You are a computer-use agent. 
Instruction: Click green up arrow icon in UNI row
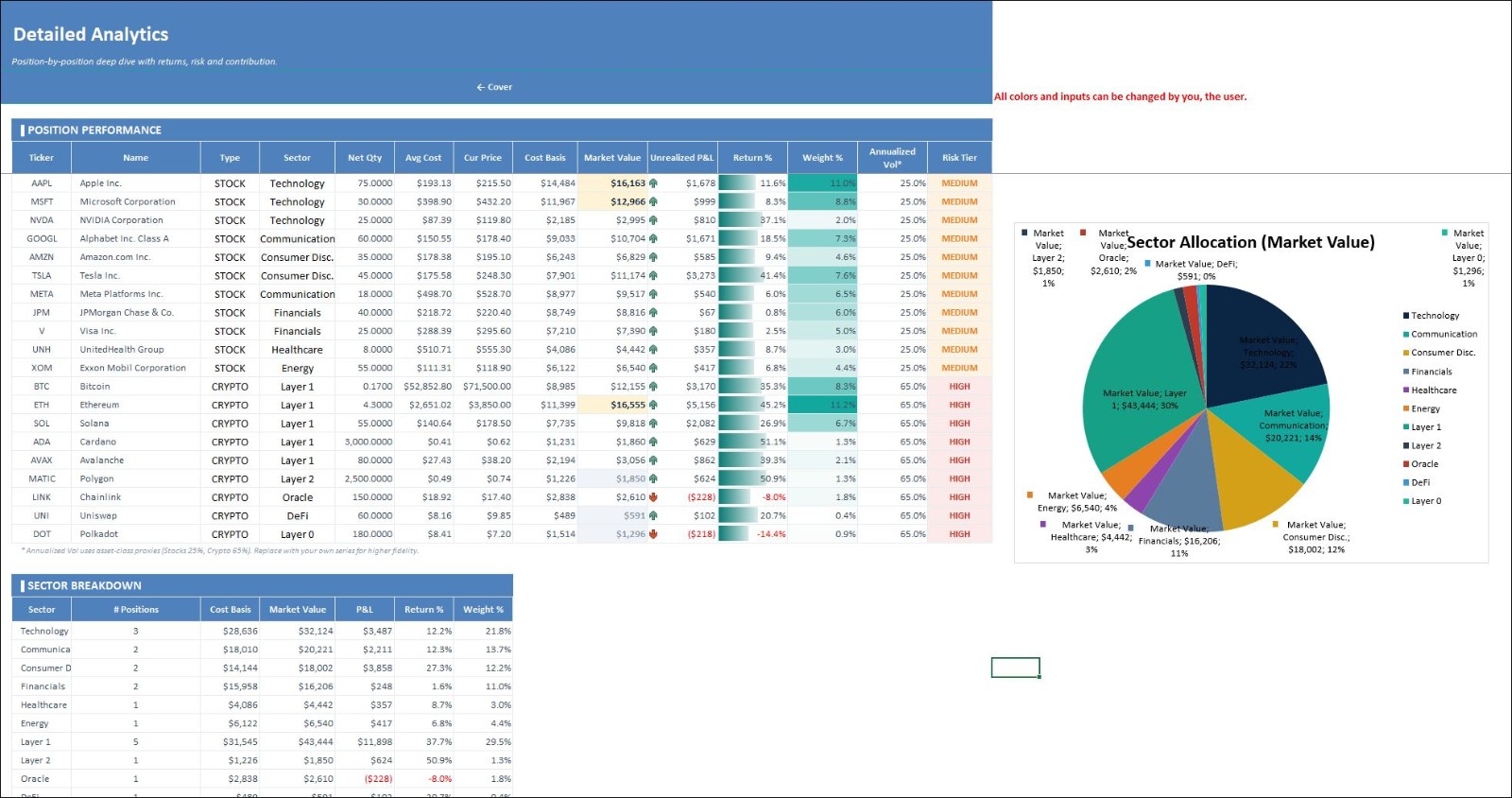[653, 515]
